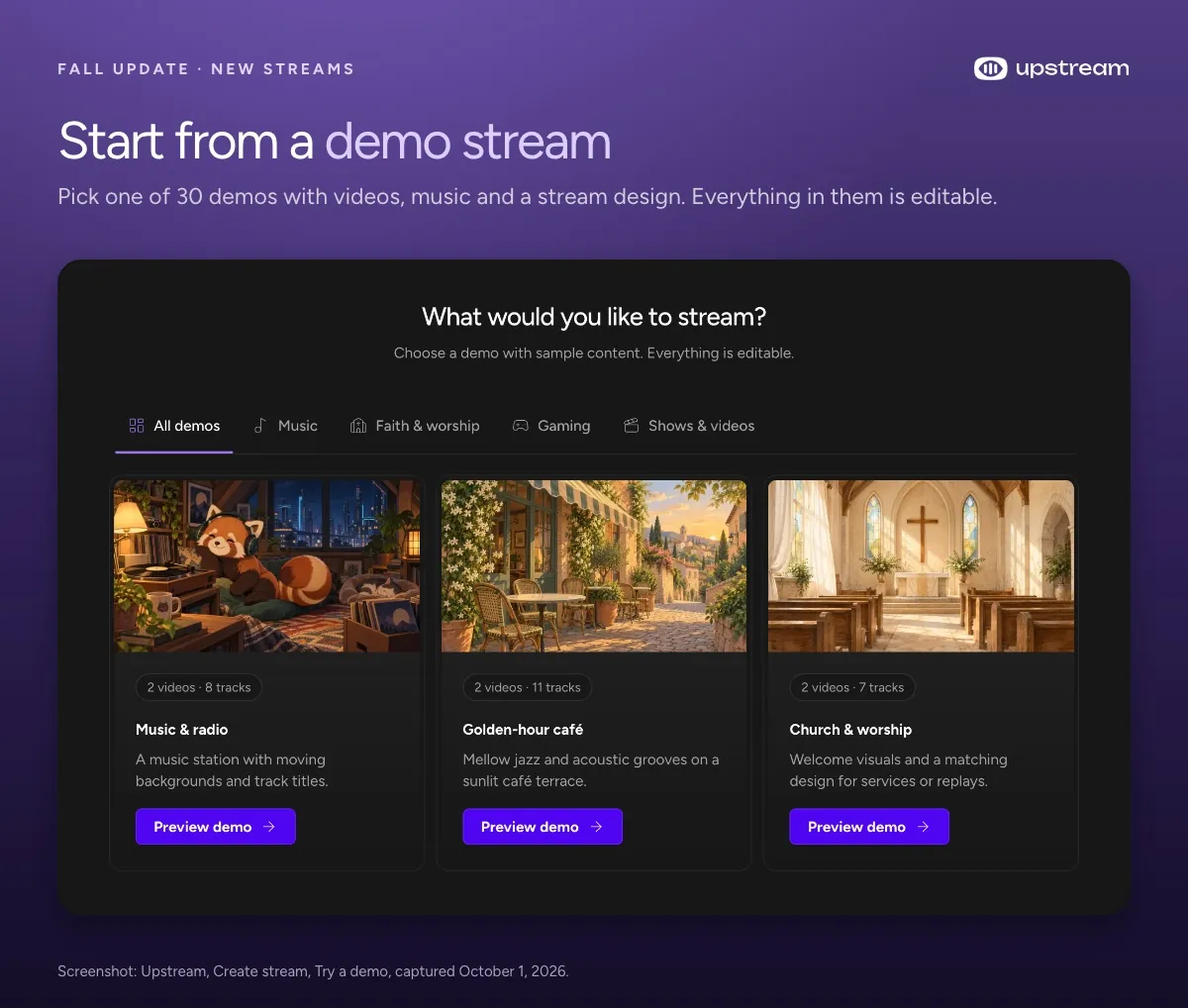Click the '2 videos · 8 tracks' badge
1188x1008 pixels.
pos(199,687)
